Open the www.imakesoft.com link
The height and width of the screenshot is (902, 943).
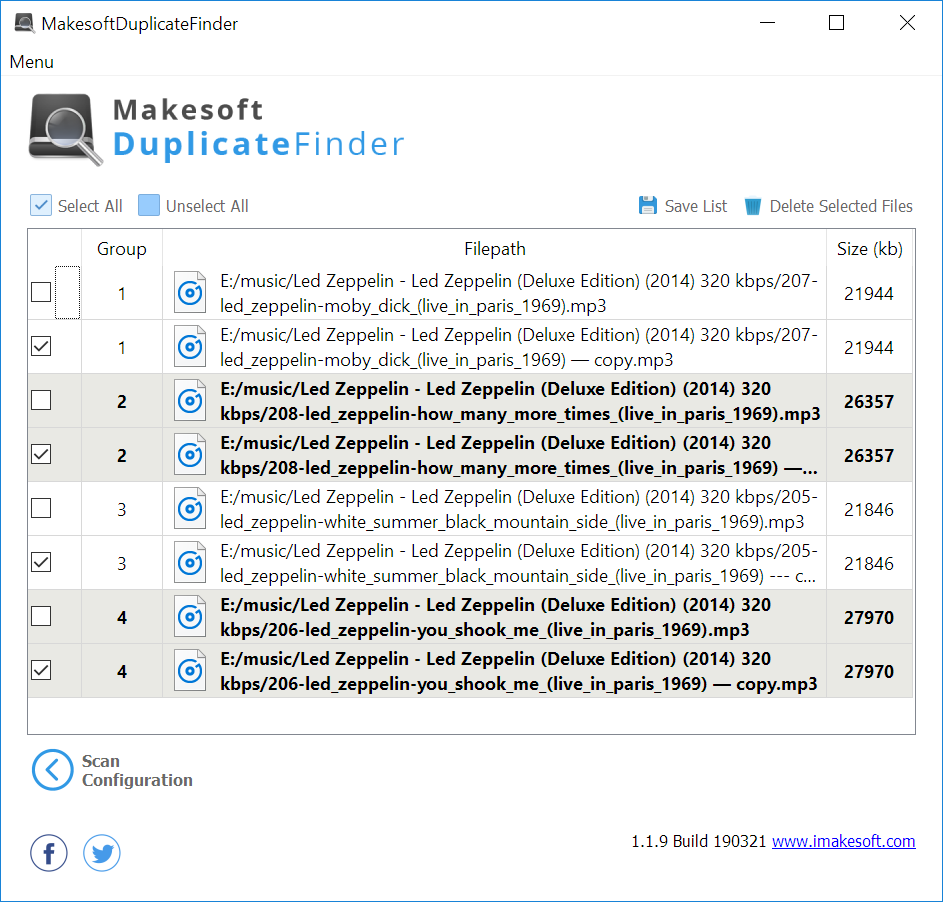tap(843, 841)
